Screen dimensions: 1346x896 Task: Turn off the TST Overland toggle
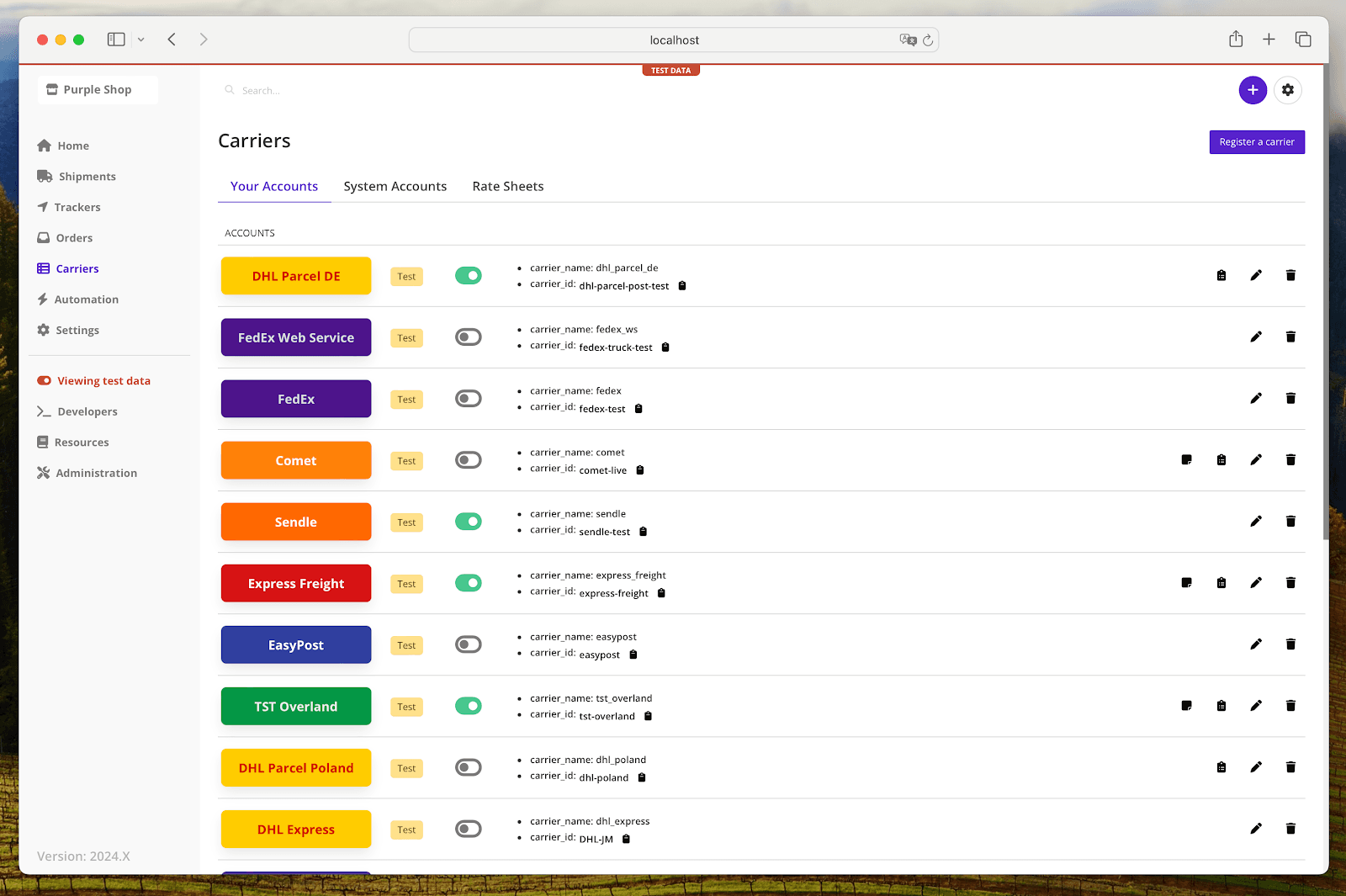pyautogui.click(x=468, y=706)
